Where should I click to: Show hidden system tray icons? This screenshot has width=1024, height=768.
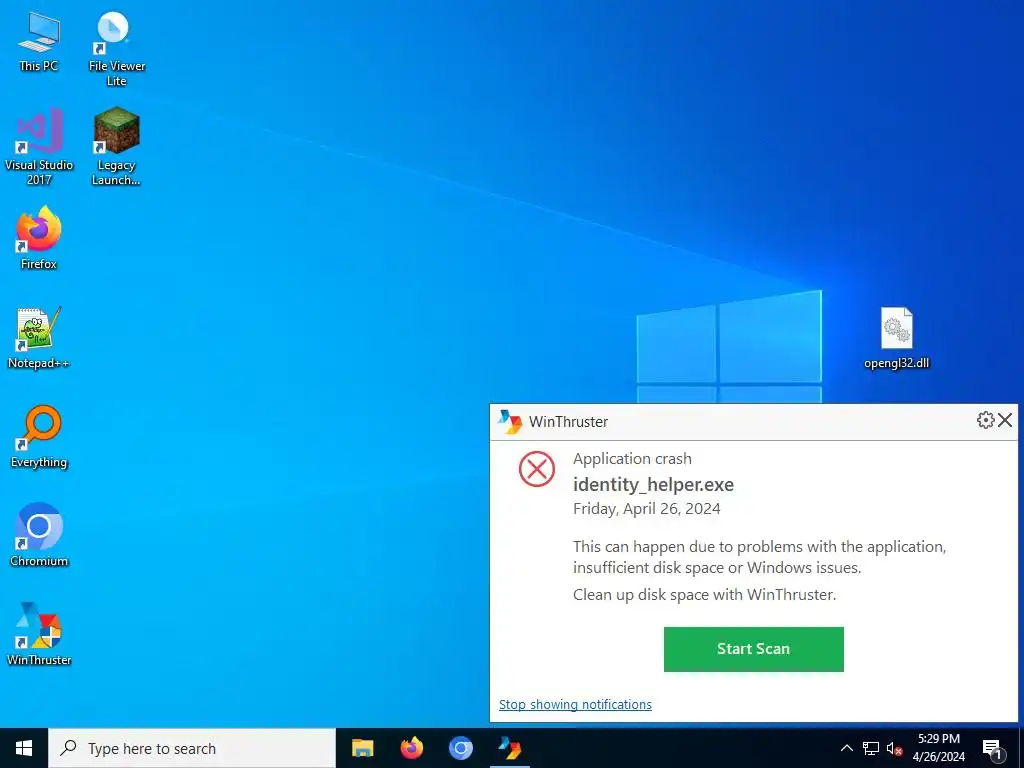point(846,748)
